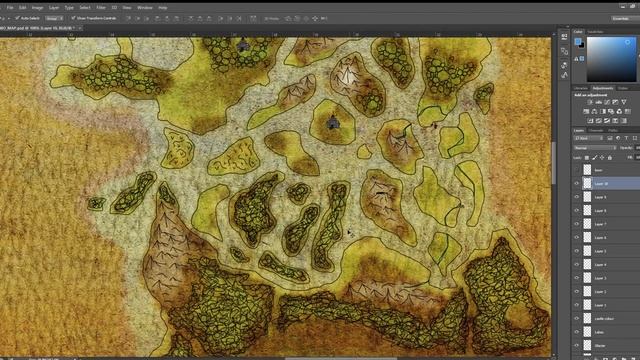Hide Layer 9 with its eye icon
Image resolution: width=640 pixels, height=360 pixels.
pos(576,197)
